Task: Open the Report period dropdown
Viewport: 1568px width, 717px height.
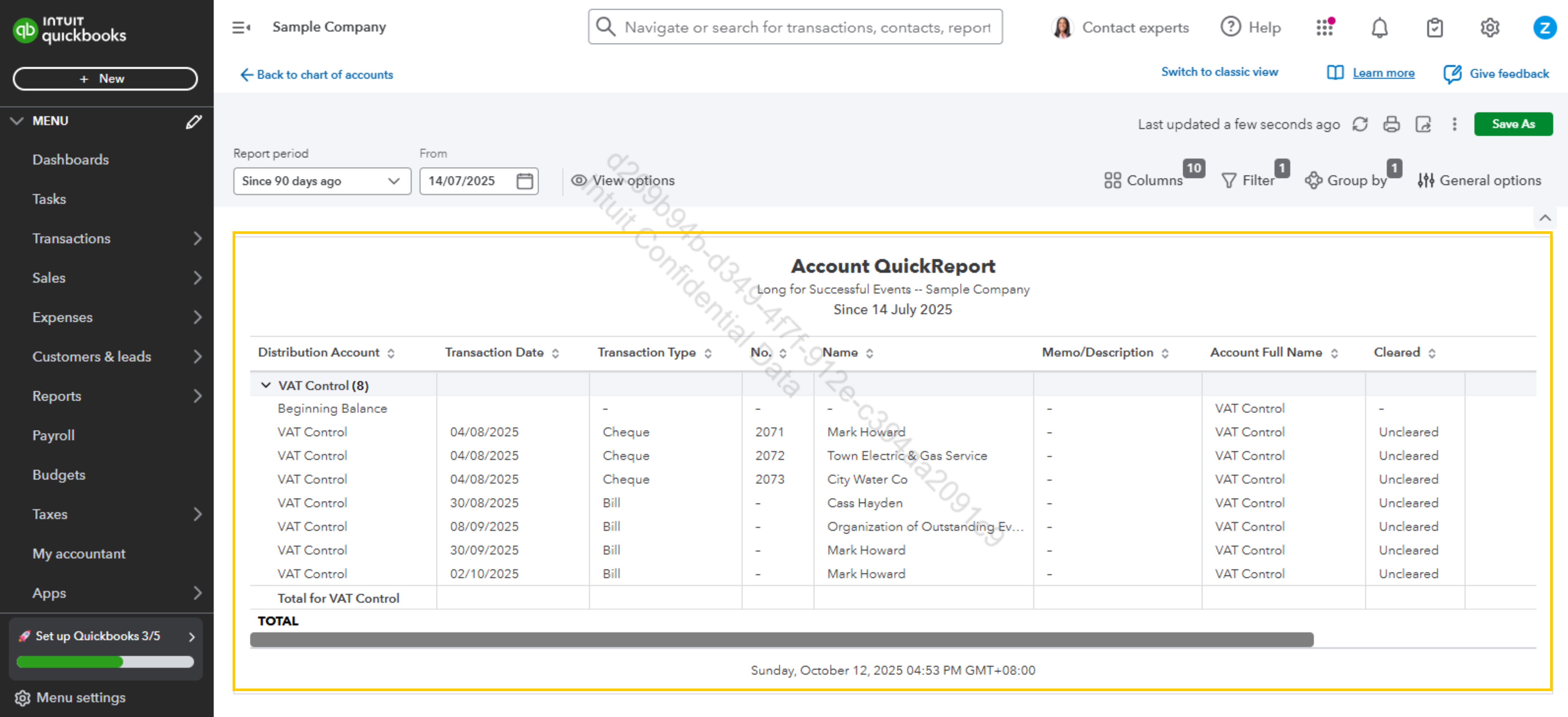Action: coord(321,181)
